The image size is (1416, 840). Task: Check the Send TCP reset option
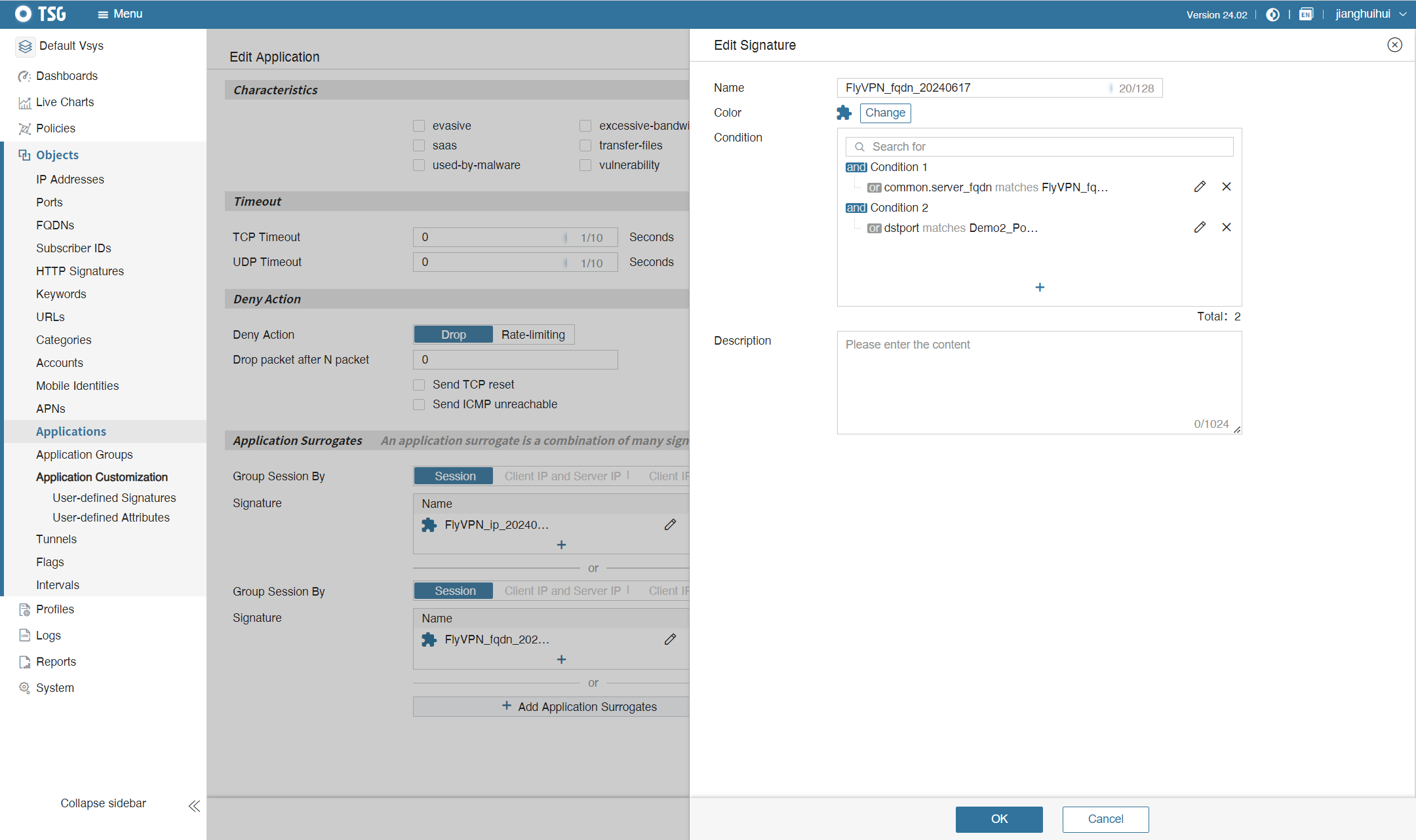point(419,385)
